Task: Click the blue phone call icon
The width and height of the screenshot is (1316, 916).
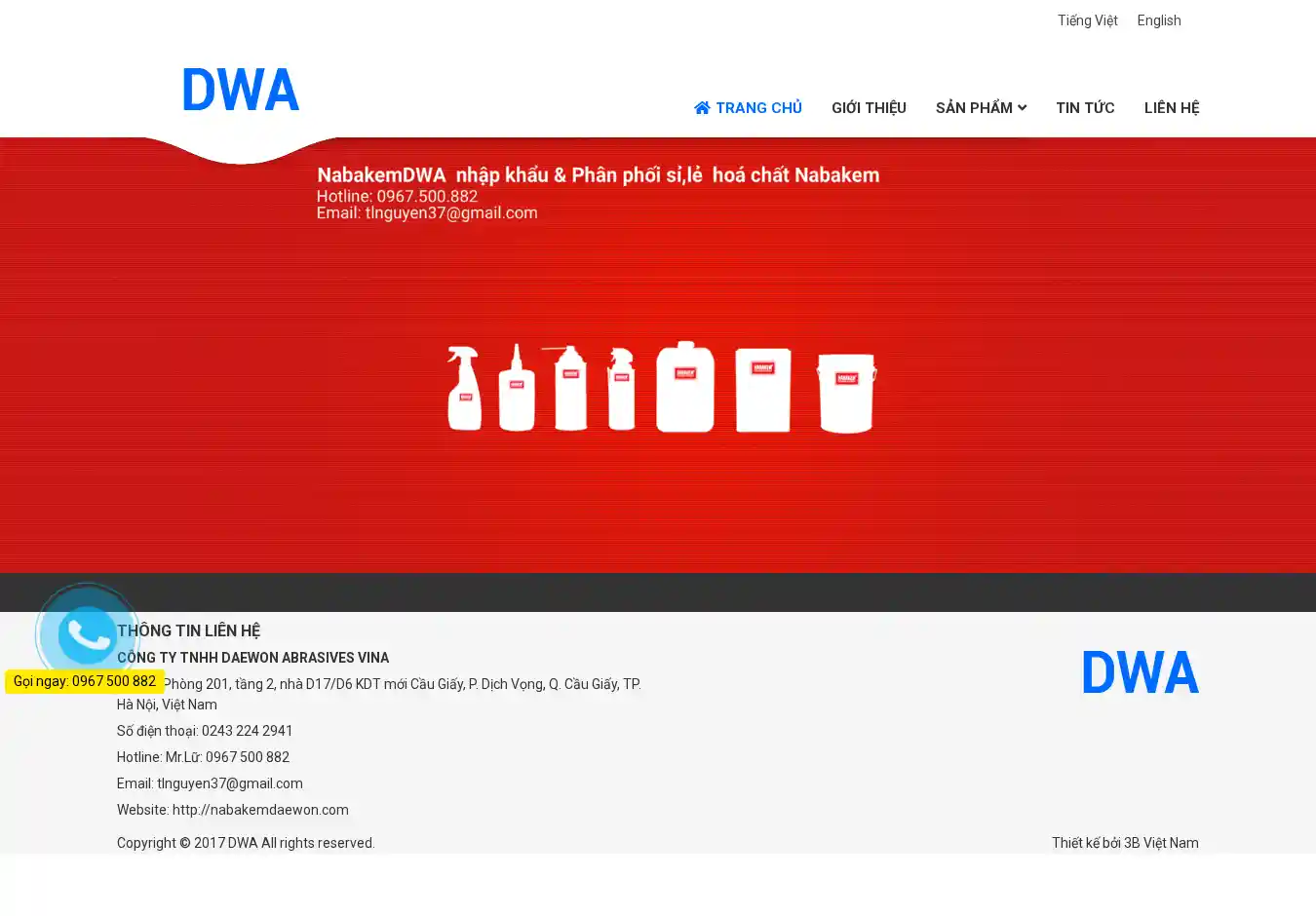Action: [87, 634]
